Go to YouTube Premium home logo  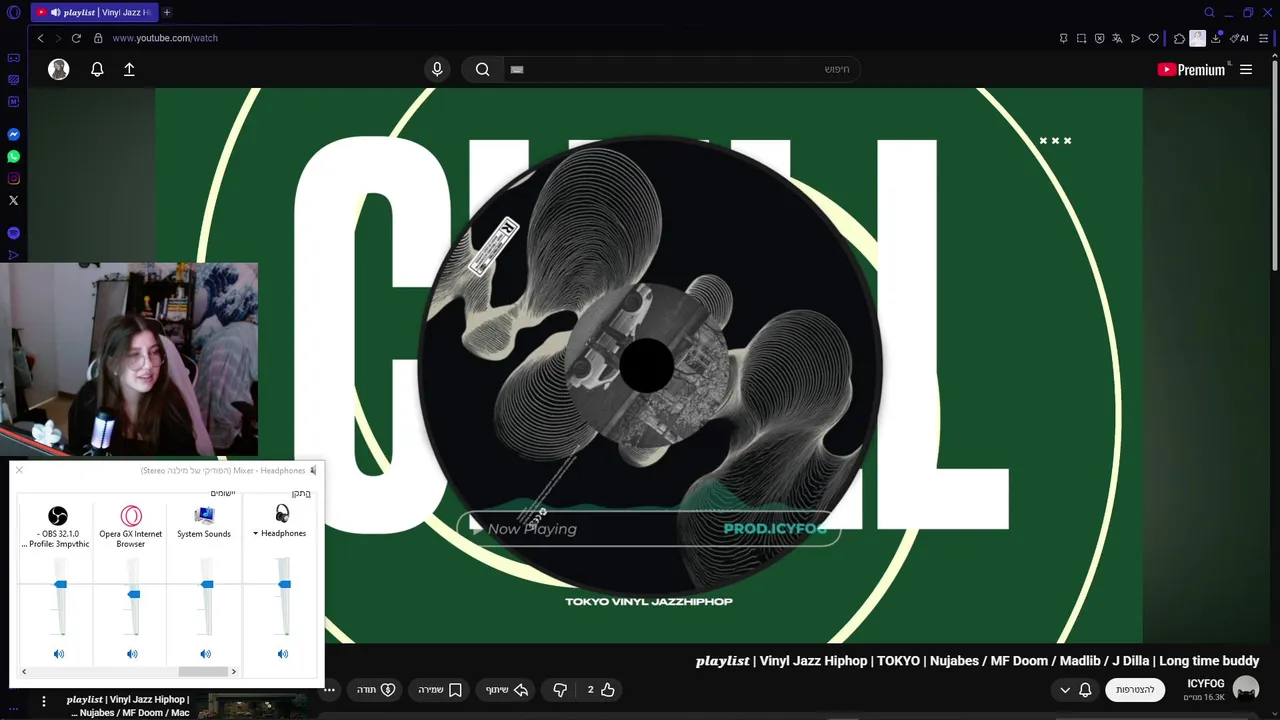1191,69
